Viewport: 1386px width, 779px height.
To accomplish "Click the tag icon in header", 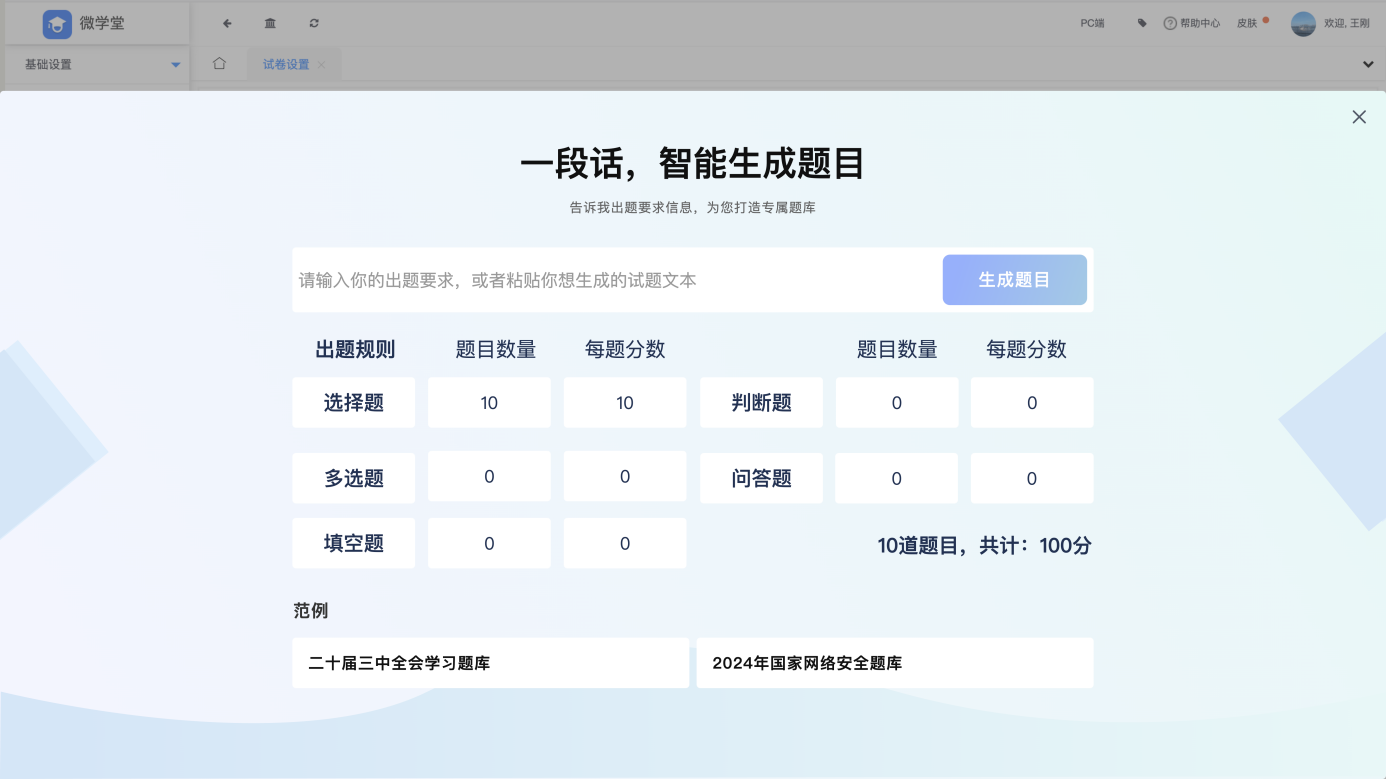I will click(1142, 23).
